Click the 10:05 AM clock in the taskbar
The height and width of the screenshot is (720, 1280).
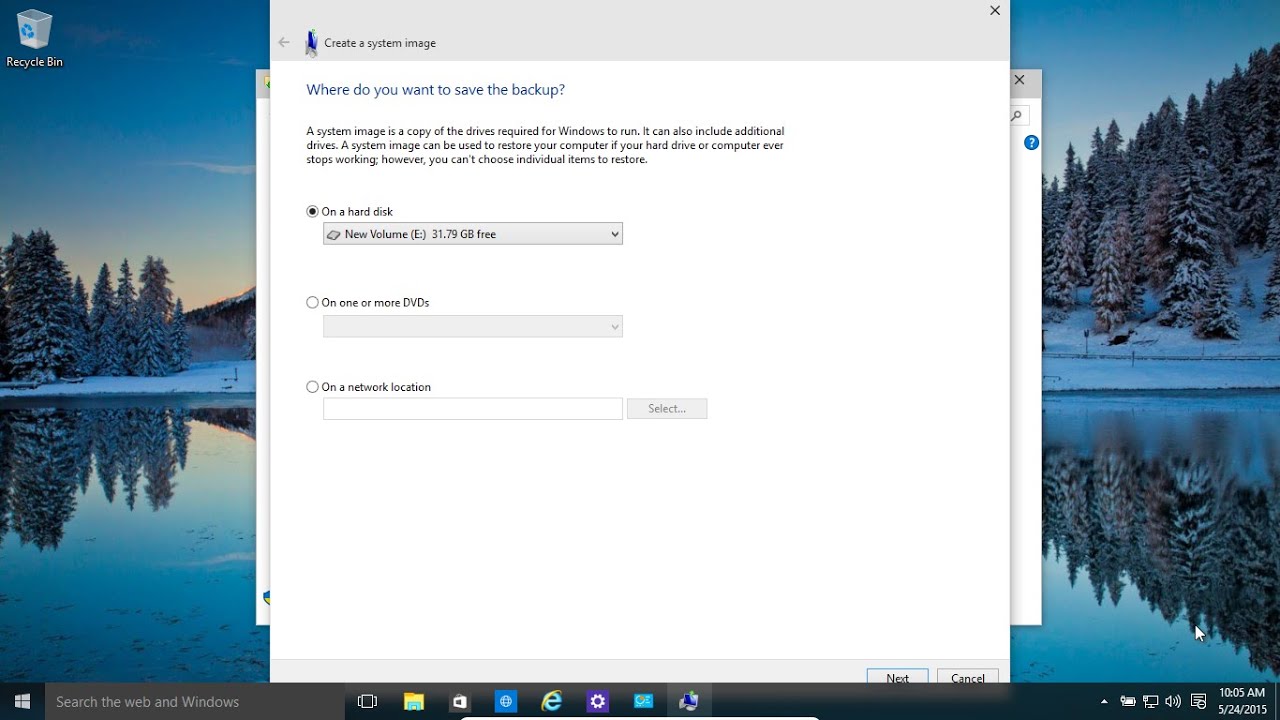pos(1242,692)
